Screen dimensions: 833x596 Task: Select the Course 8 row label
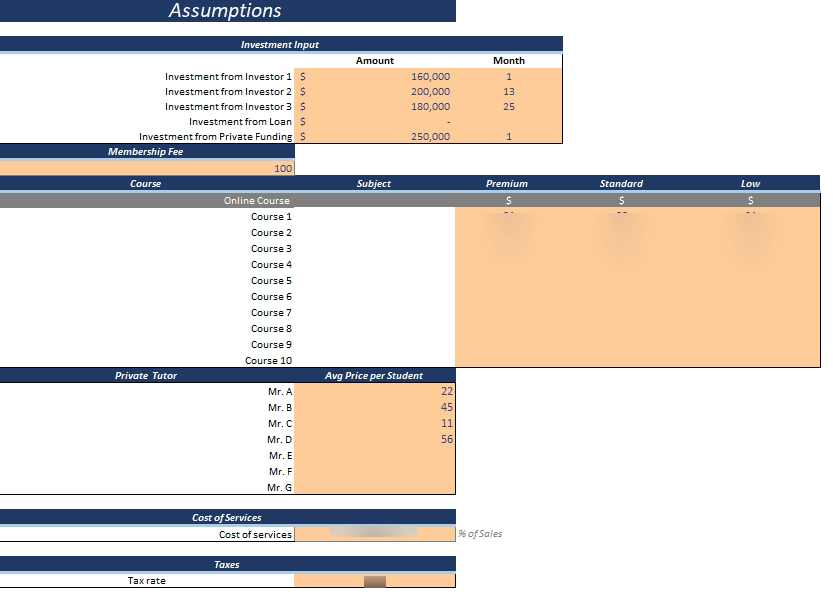tap(271, 328)
